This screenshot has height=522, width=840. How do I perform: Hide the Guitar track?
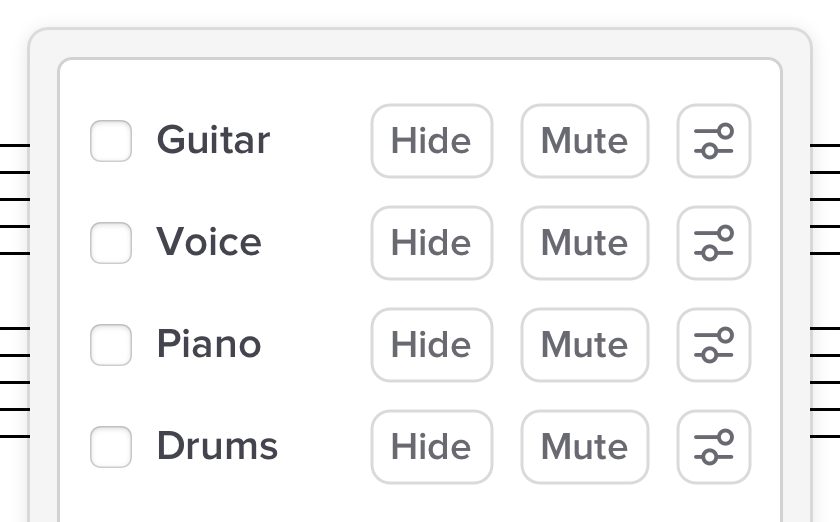[432, 141]
